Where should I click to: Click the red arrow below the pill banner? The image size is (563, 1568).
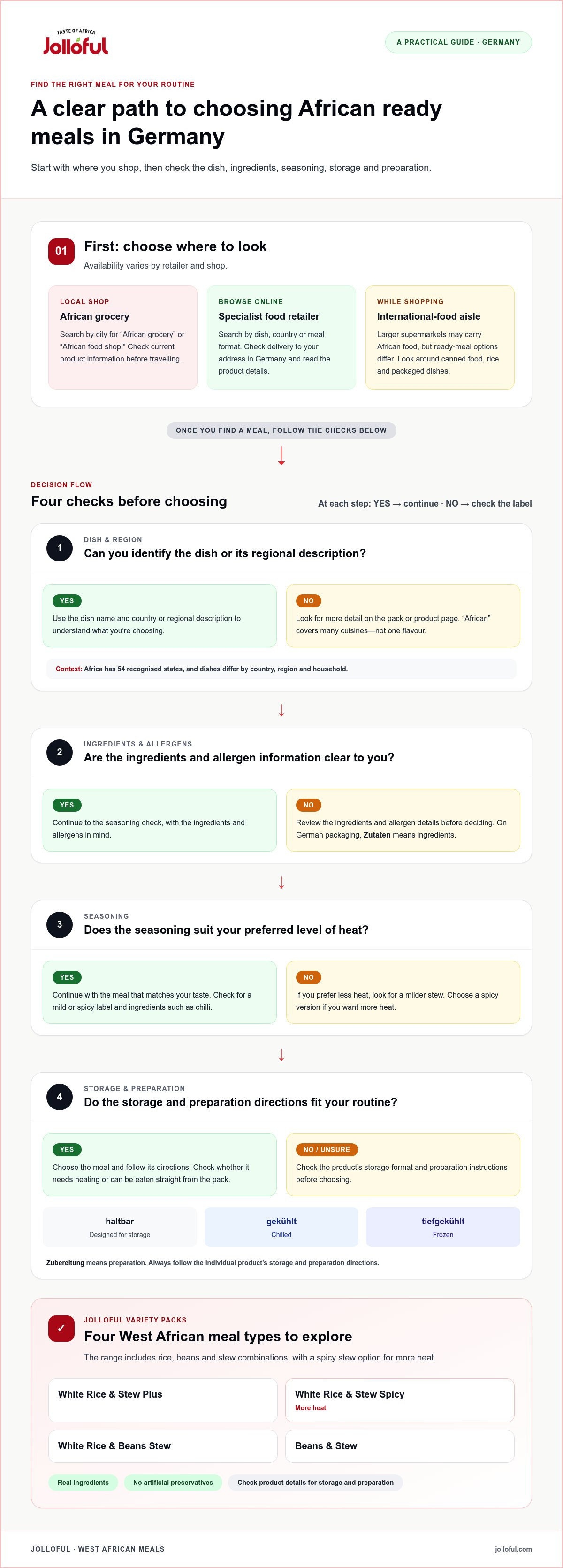pyautogui.click(x=281, y=456)
